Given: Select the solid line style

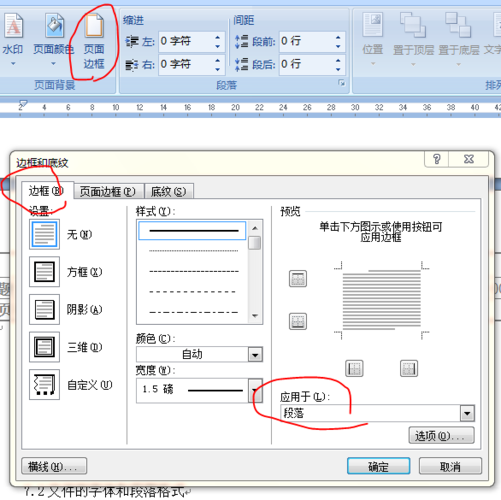Looking at the screenshot, I should tap(192, 230).
